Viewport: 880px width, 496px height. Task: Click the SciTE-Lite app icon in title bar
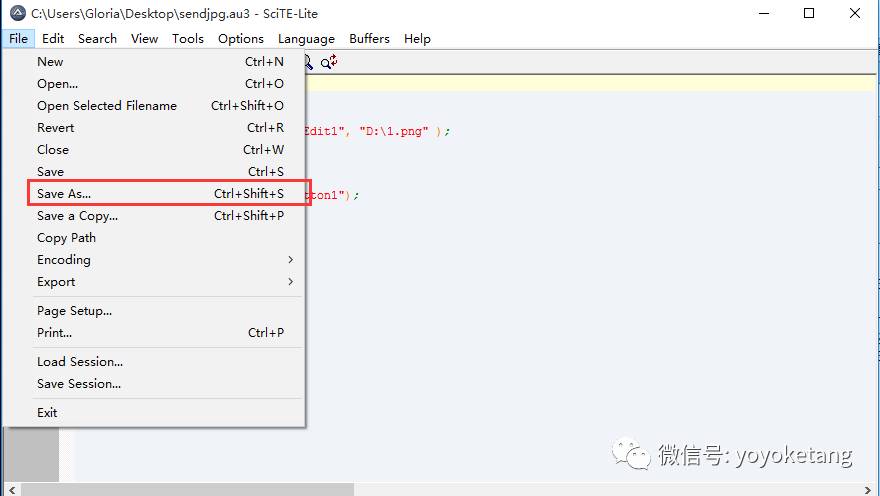click(18, 13)
